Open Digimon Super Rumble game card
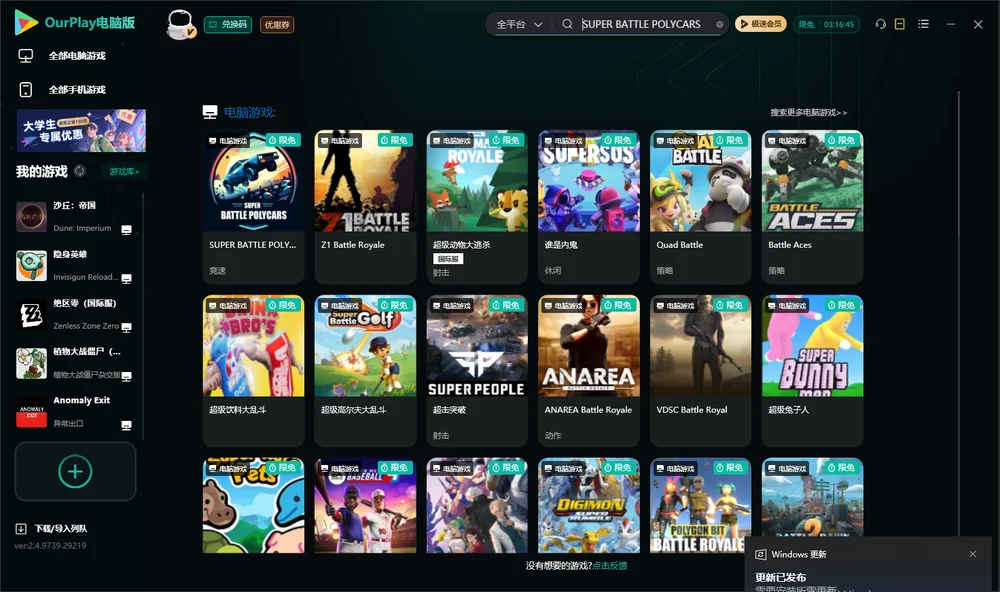The height and width of the screenshot is (592, 1000). point(589,505)
